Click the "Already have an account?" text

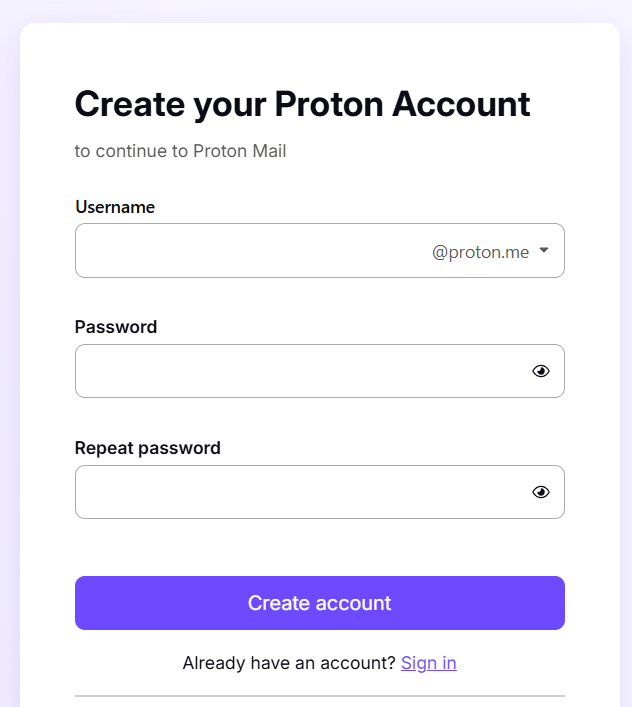289,663
